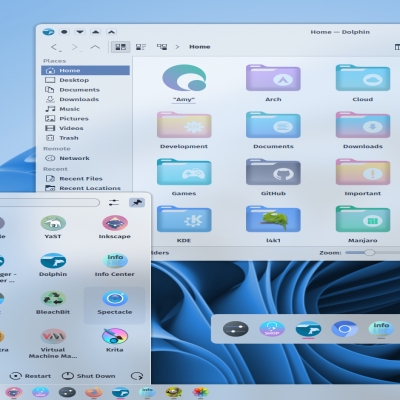Launch Dolphin from the app menu
Image resolution: width=400 pixels, height=400 pixels.
coord(53,261)
